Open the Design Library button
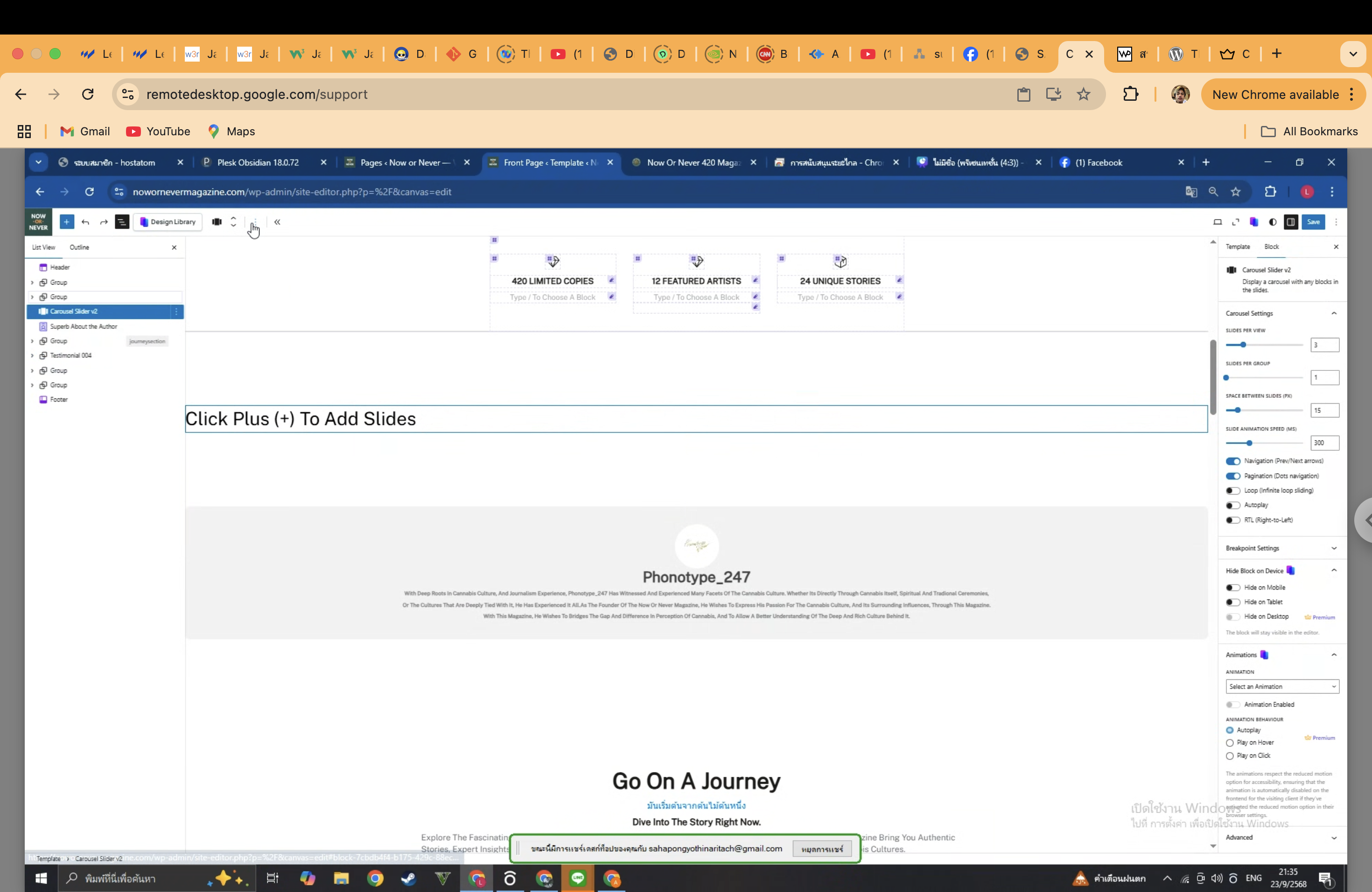 pos(168,222)
